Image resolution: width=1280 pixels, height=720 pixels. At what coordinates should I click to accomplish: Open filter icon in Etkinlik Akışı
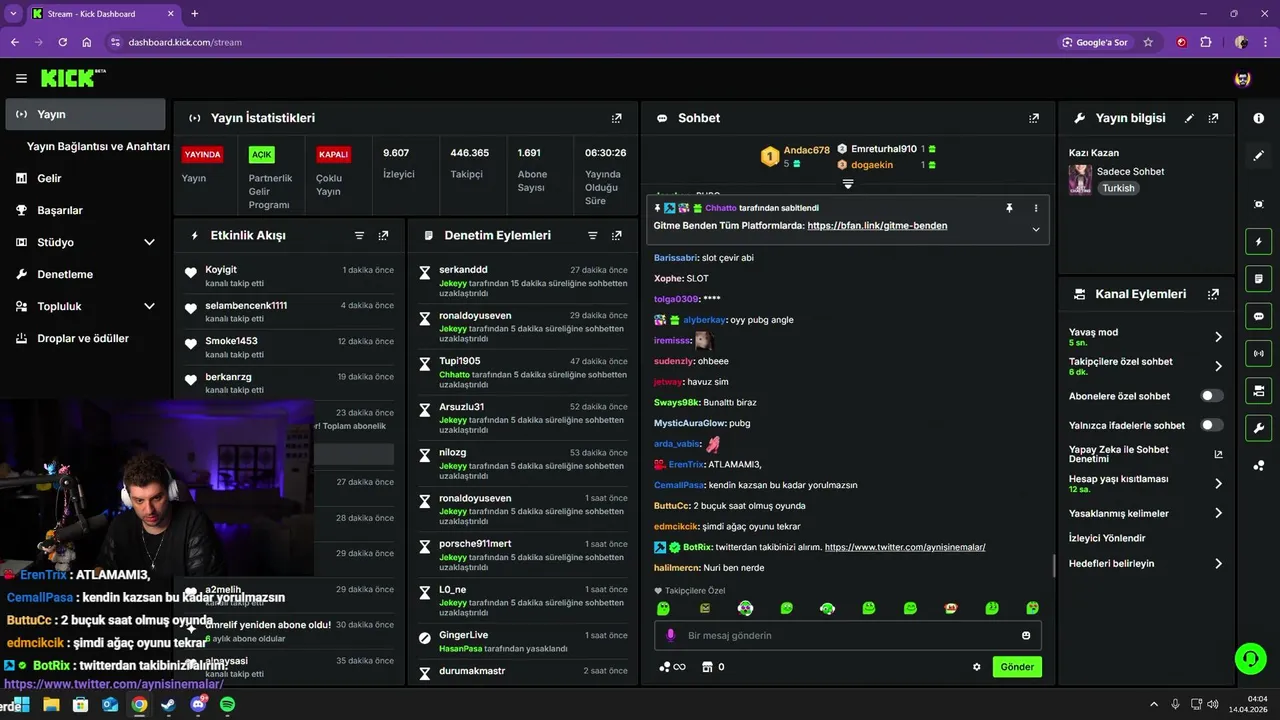coord(360,236)
